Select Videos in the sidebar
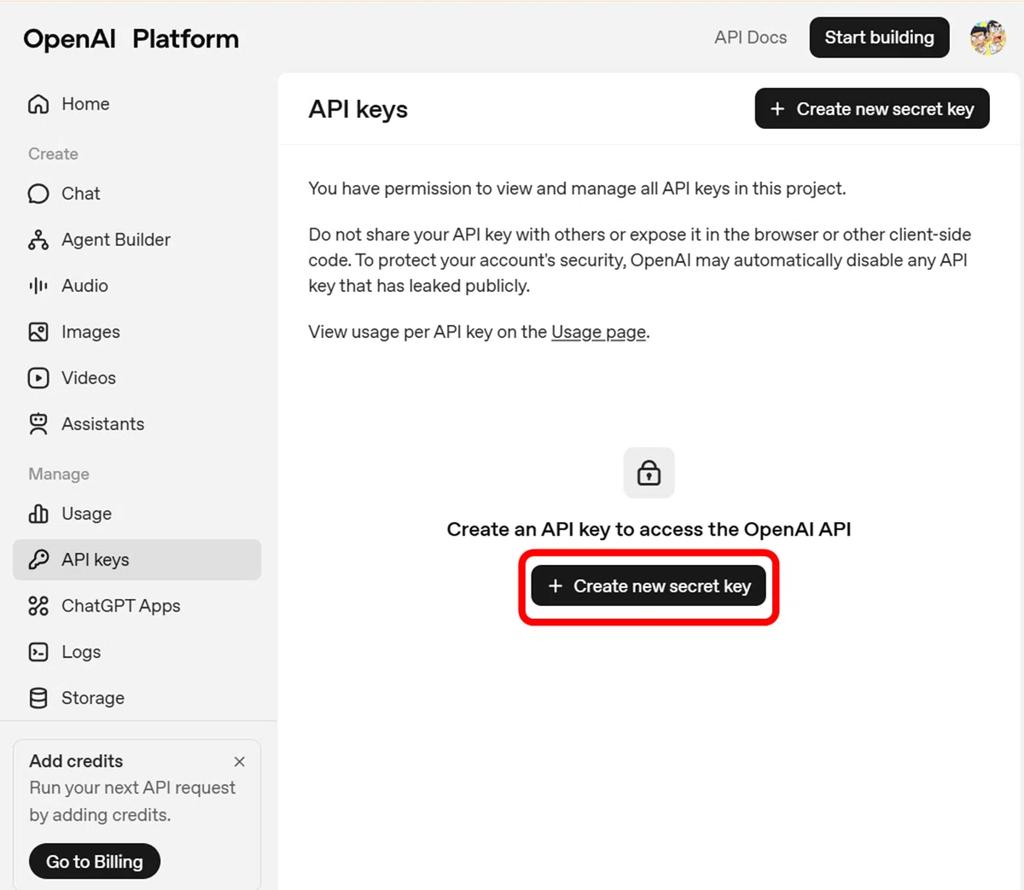Viewport: 1024px width, 890px height. [89, 378]
